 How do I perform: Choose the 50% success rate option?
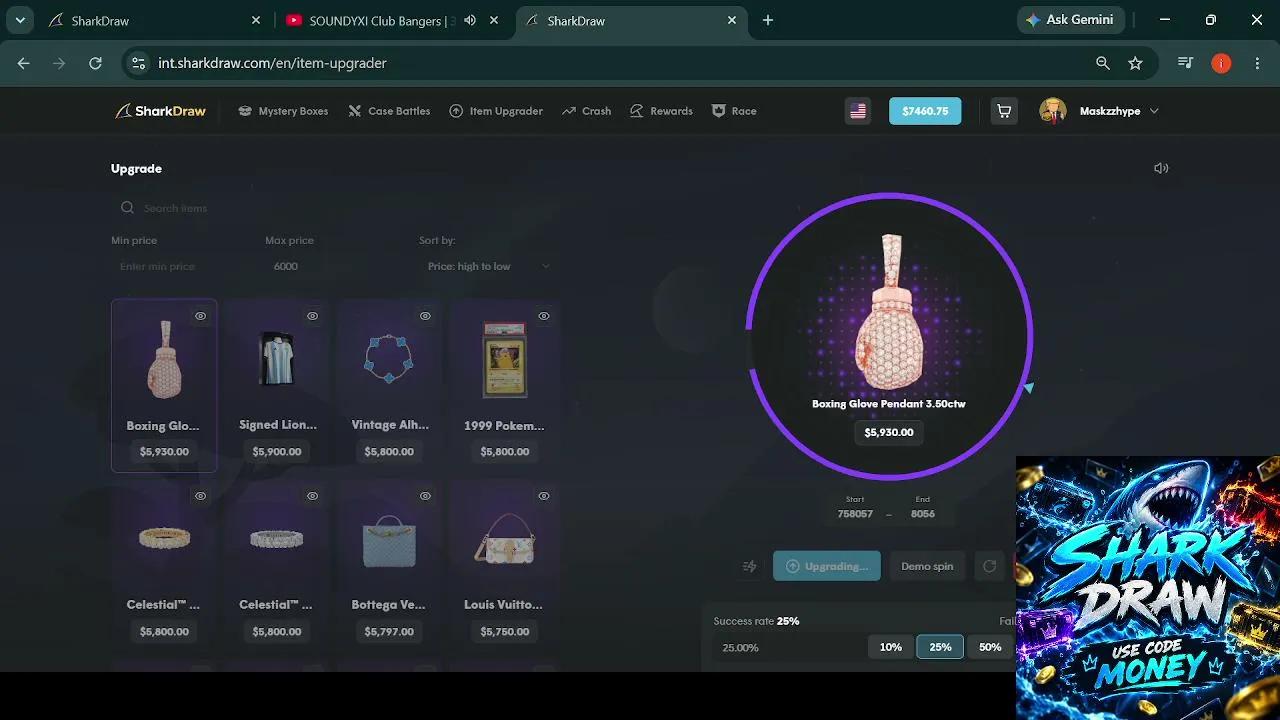point(990,647)
